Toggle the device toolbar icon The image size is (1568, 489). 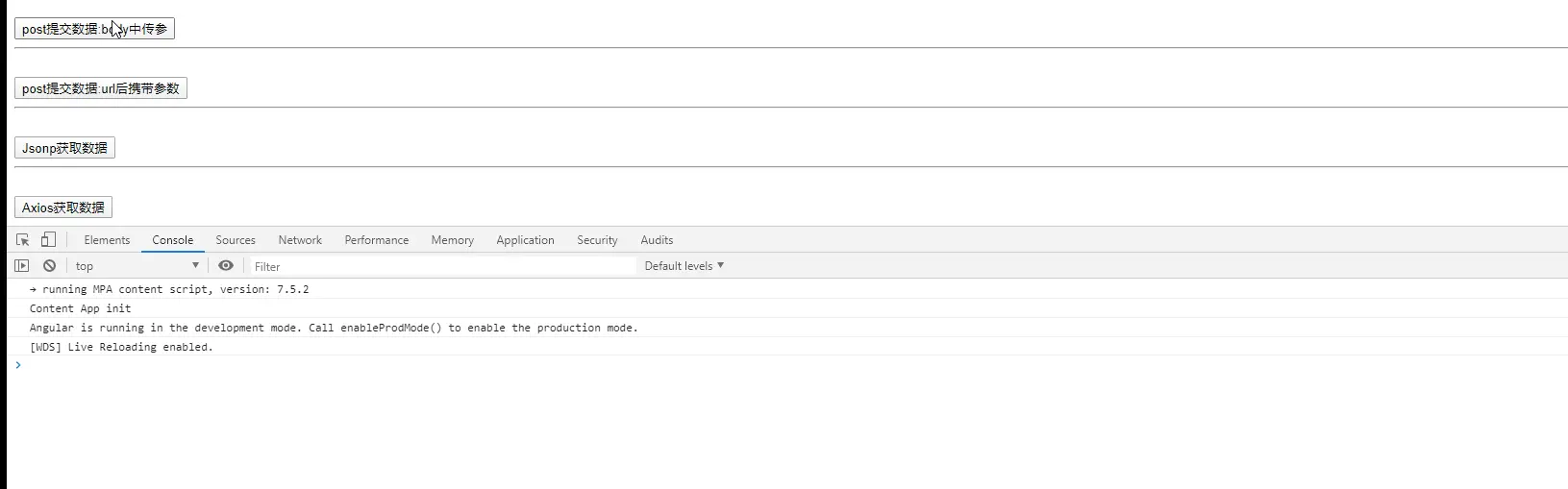48,240
